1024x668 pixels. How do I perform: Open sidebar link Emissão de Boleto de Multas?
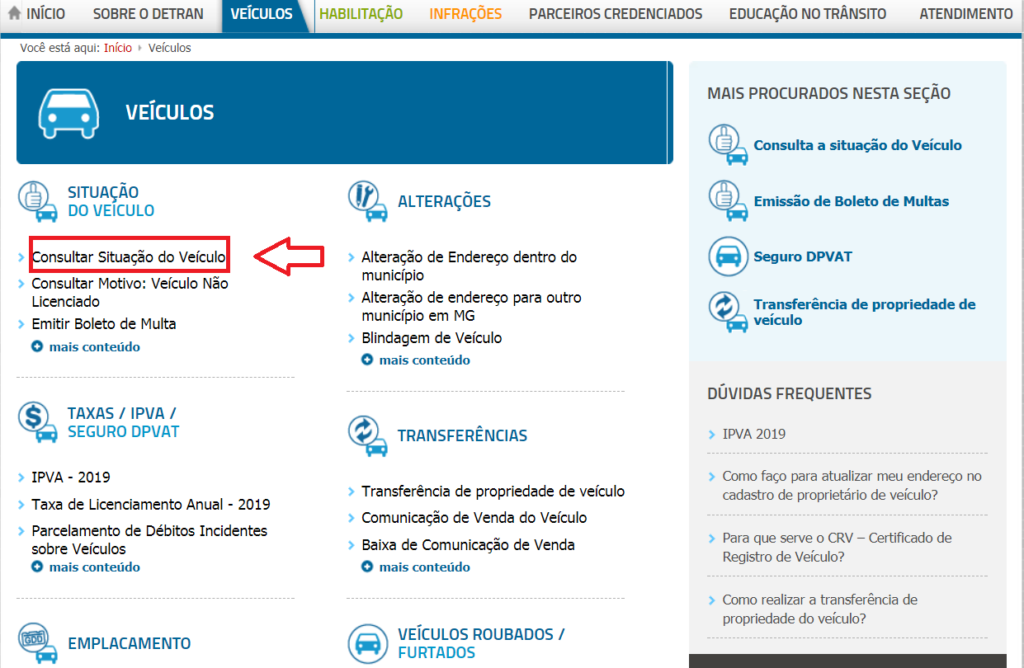point(851,201)
